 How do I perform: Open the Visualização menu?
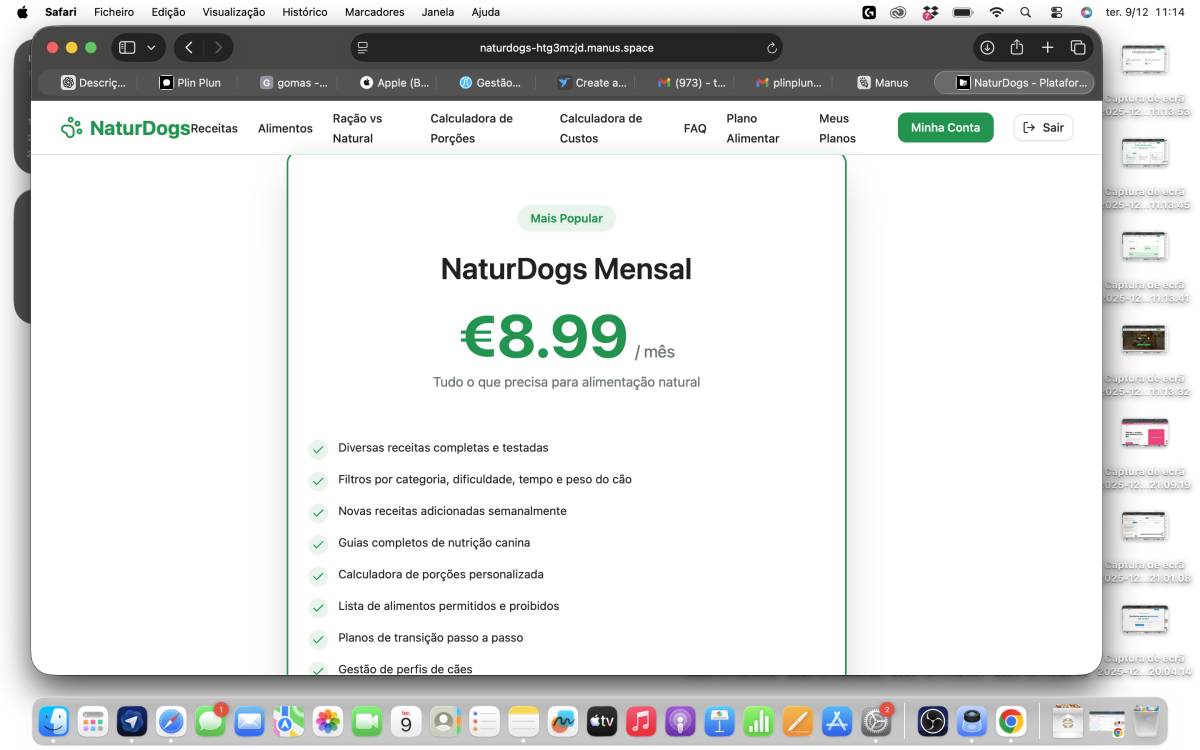234,12
